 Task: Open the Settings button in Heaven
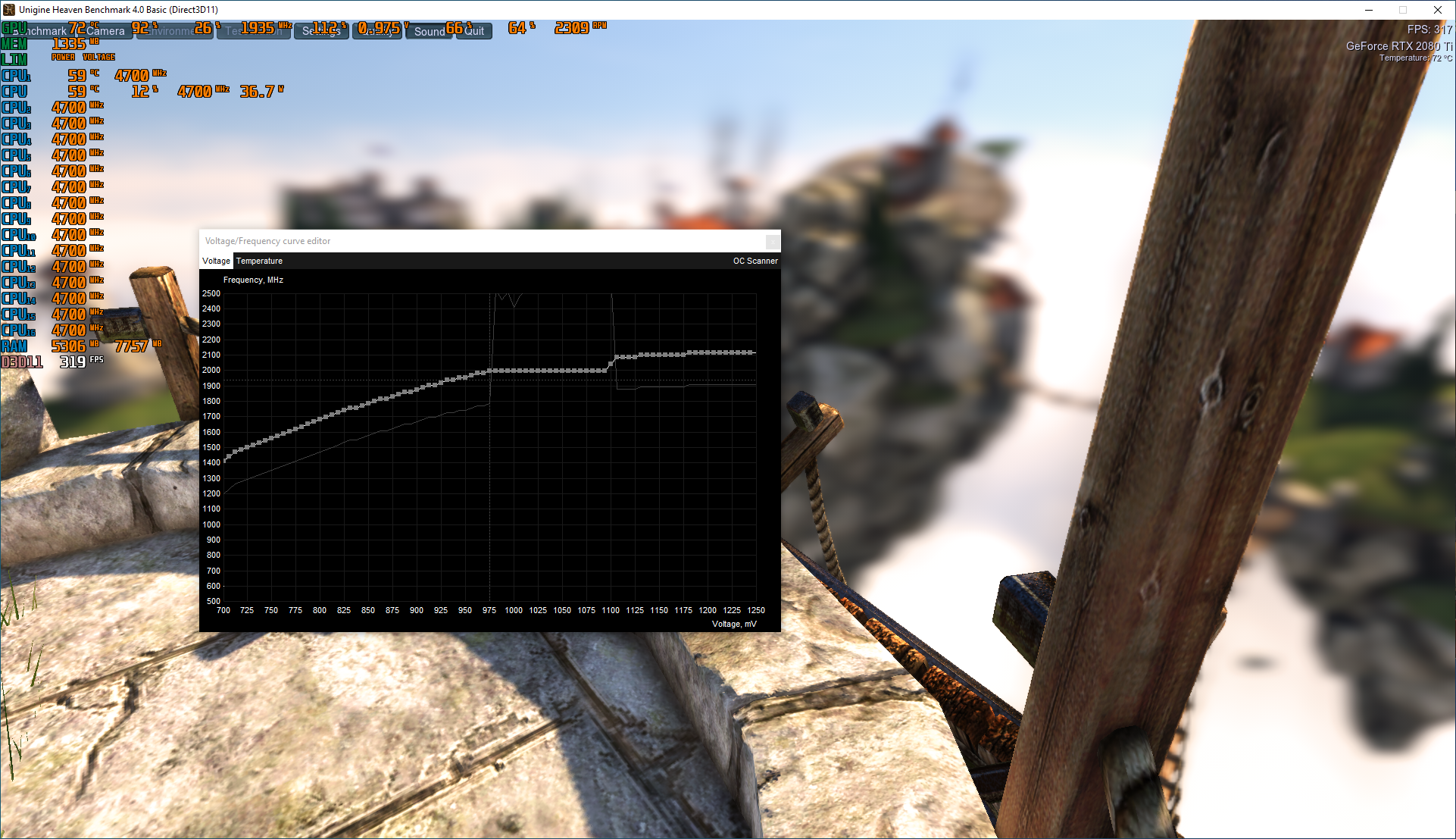pyautogui.click(x=320, y=31)
